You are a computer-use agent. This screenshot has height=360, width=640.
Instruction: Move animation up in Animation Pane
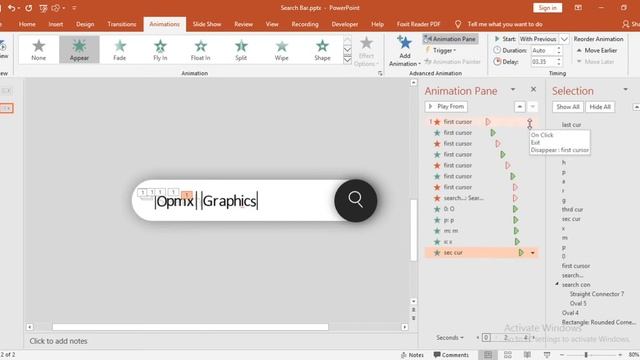(520, 107)
